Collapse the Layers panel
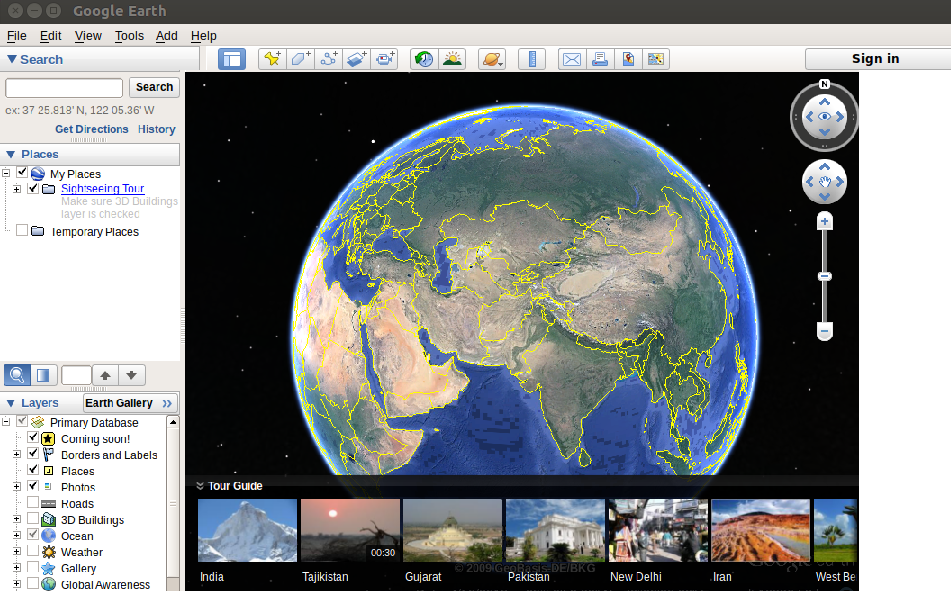Viewport: 951px width, 591px height. point(10,403)
